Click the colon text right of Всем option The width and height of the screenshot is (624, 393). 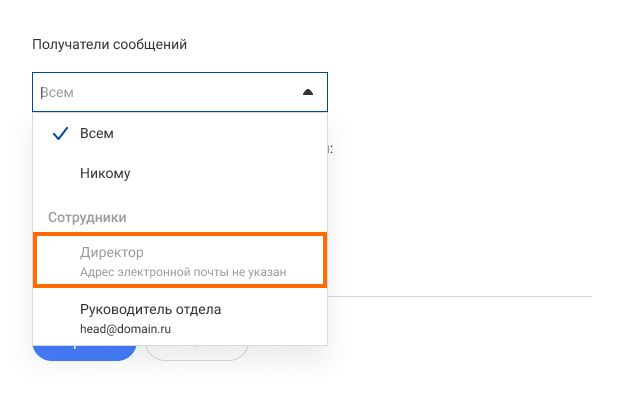point(330,149)
